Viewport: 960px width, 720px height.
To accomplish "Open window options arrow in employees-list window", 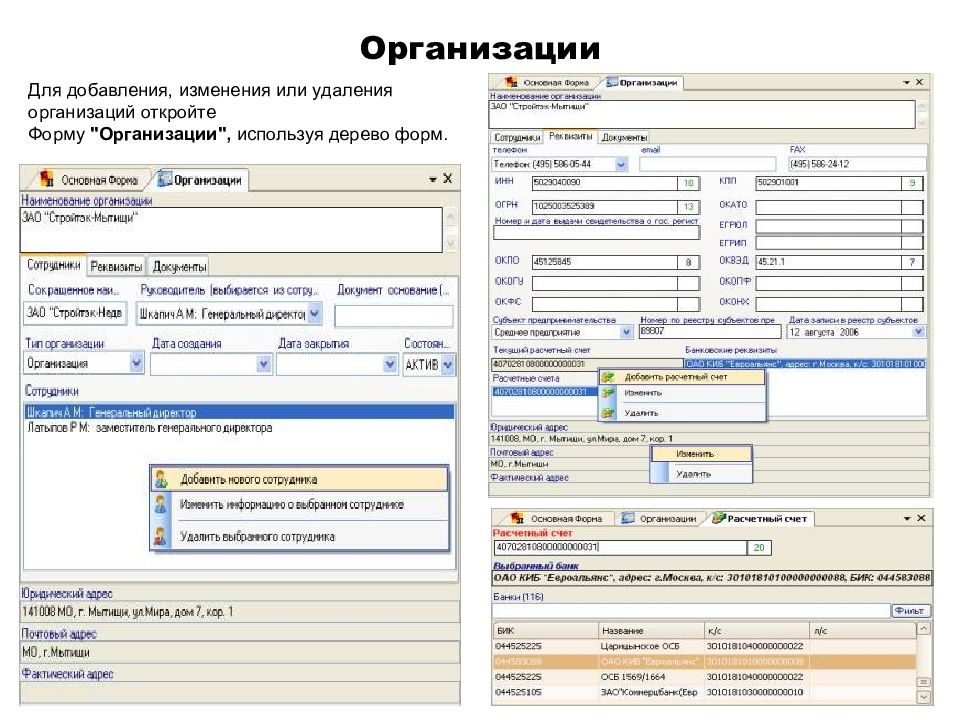I will coord(433,179).
